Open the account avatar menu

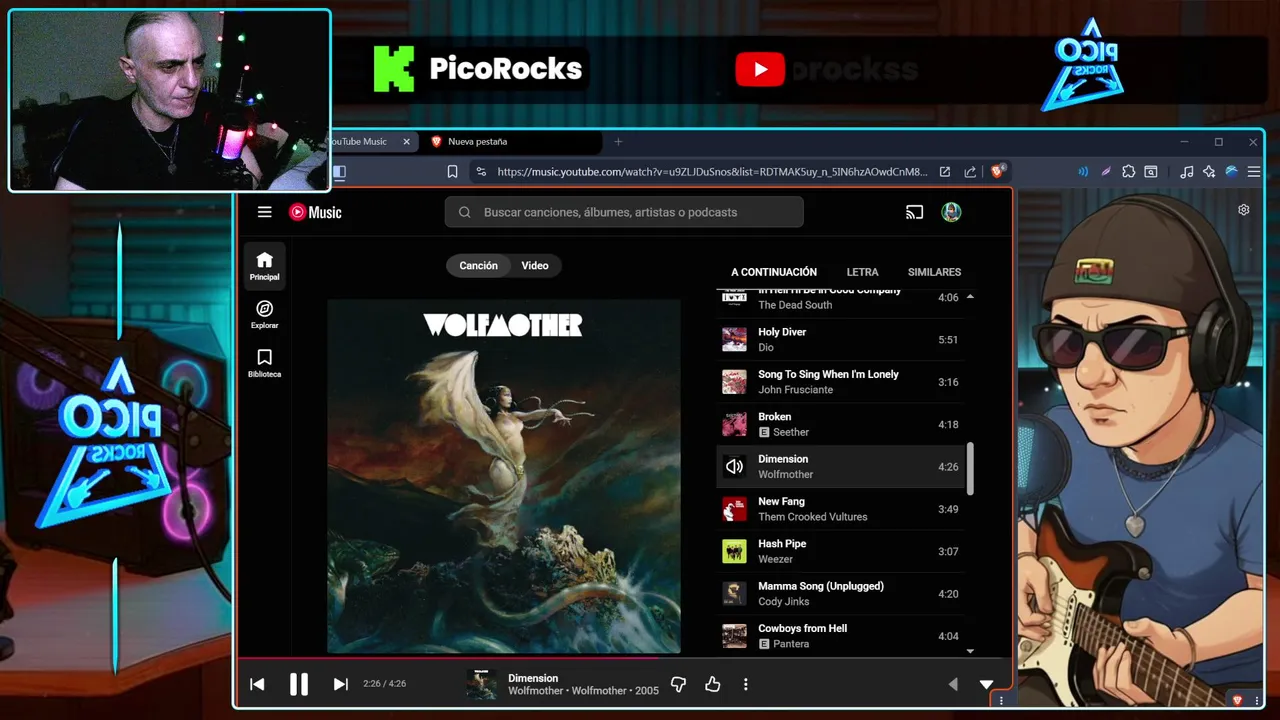pyautogui.click(x=951, y=212)
